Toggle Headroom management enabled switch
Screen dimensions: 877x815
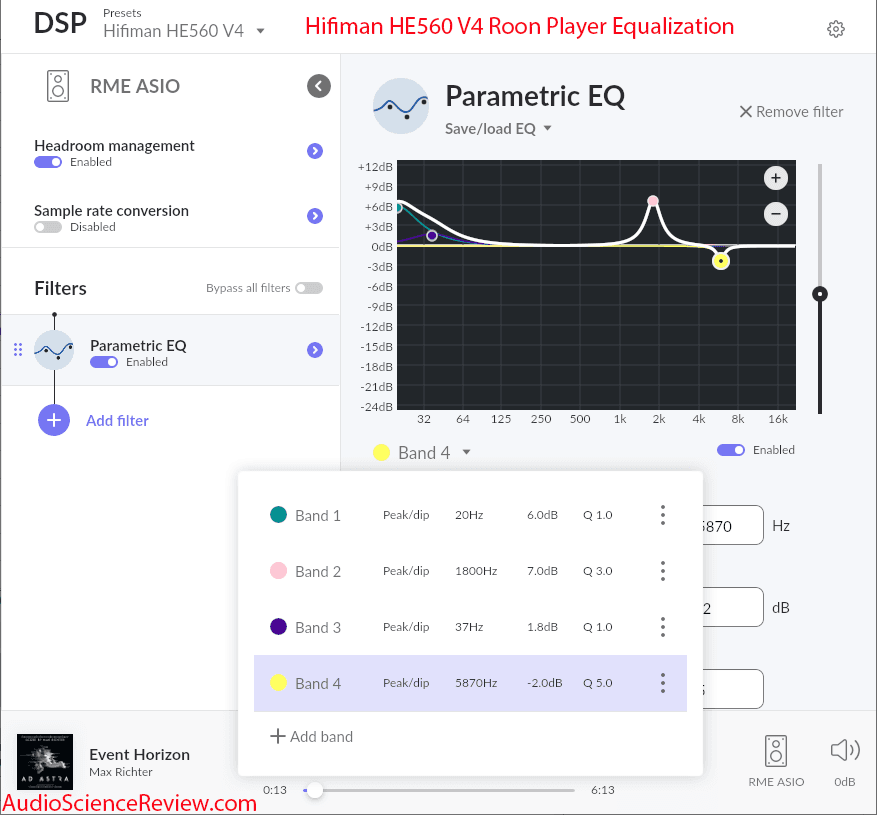point(48,162)
